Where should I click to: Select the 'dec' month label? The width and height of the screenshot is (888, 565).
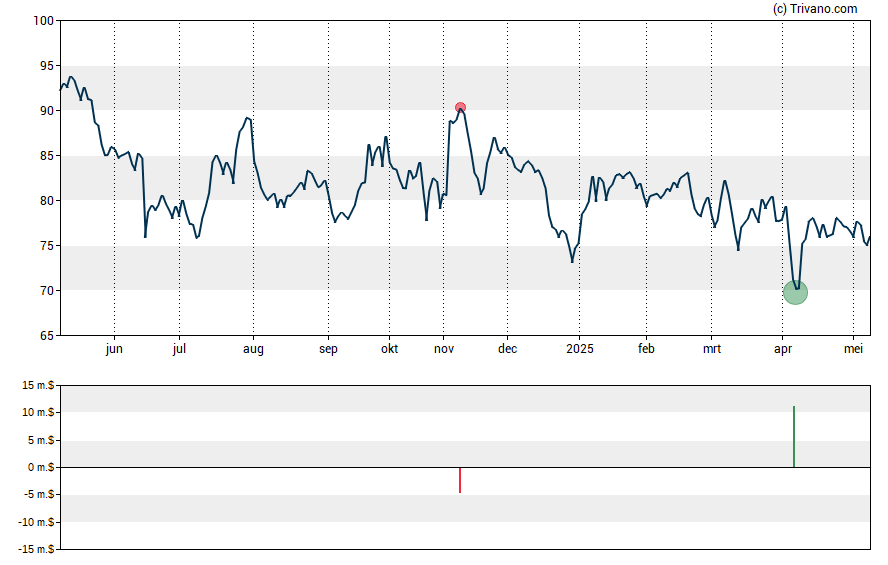coord(507,349)
